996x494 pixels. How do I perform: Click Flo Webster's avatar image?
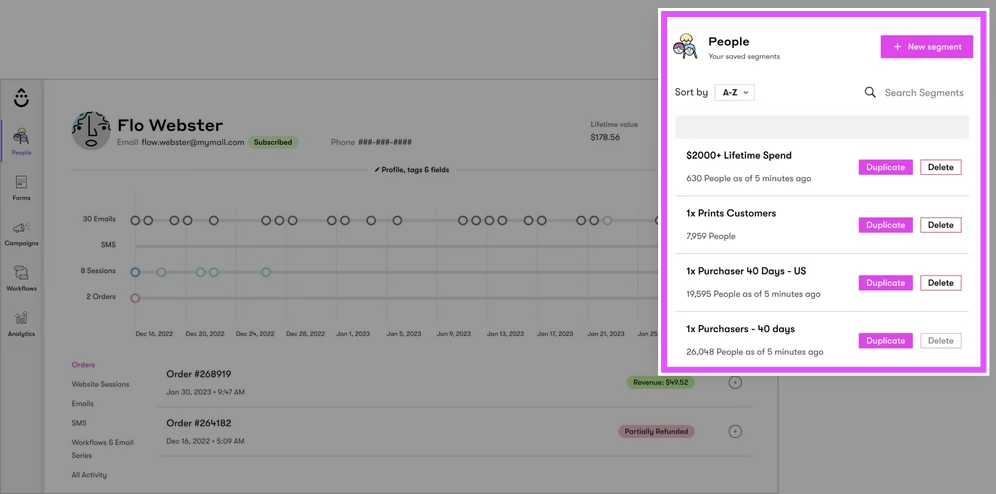point(91,131)
